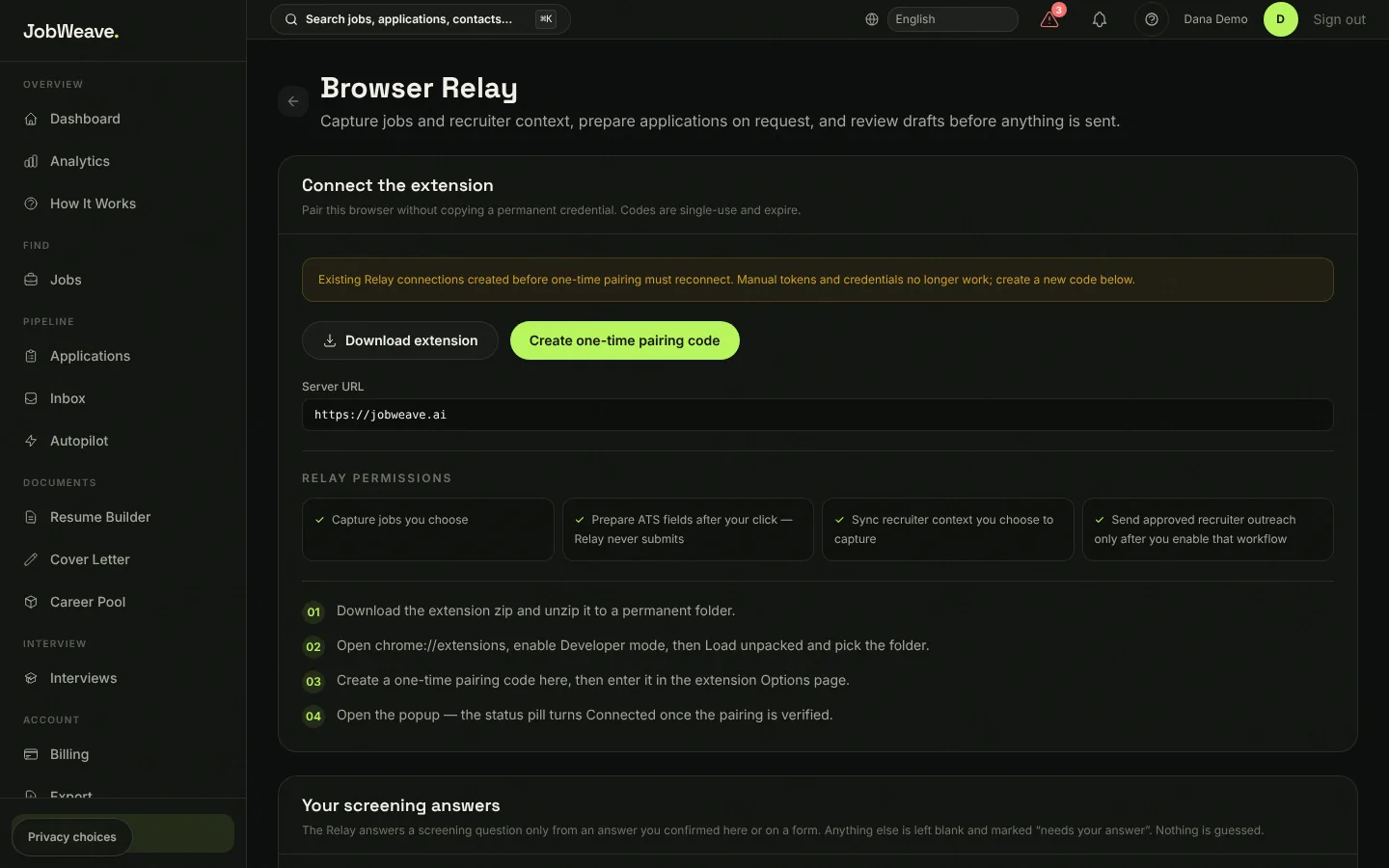Click the Your screening answers heading
The image size is (1389, 868).
pyautogui.click(x=401, y=805)
